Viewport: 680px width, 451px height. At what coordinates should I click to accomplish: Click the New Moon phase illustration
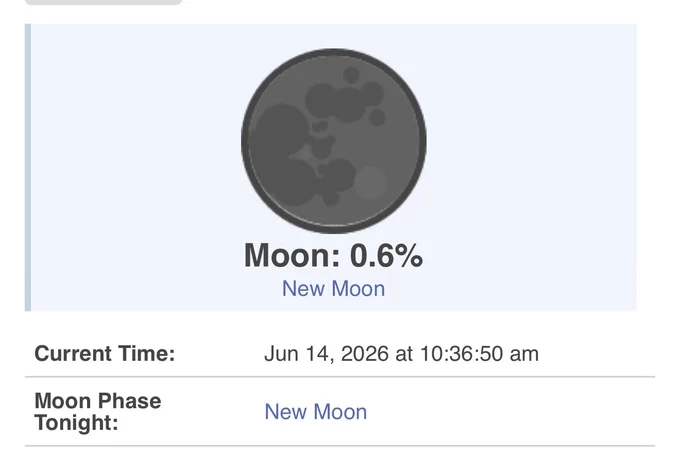coord(333,141)
